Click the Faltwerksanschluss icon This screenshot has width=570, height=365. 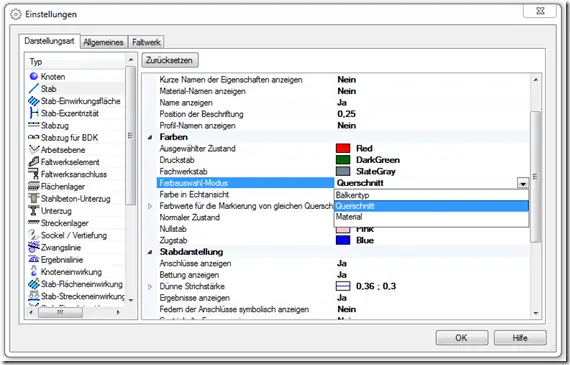pyautogui.click(x=34, y=174)
